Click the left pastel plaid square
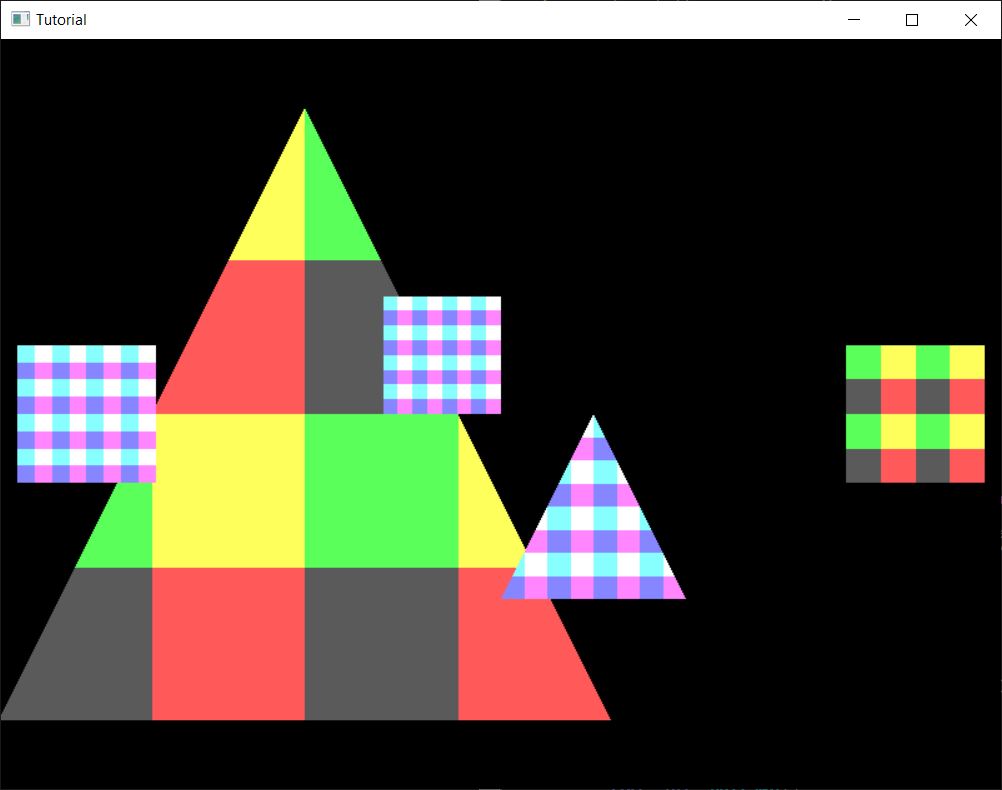The image size is (1002, 790). (x=86, y=412)
